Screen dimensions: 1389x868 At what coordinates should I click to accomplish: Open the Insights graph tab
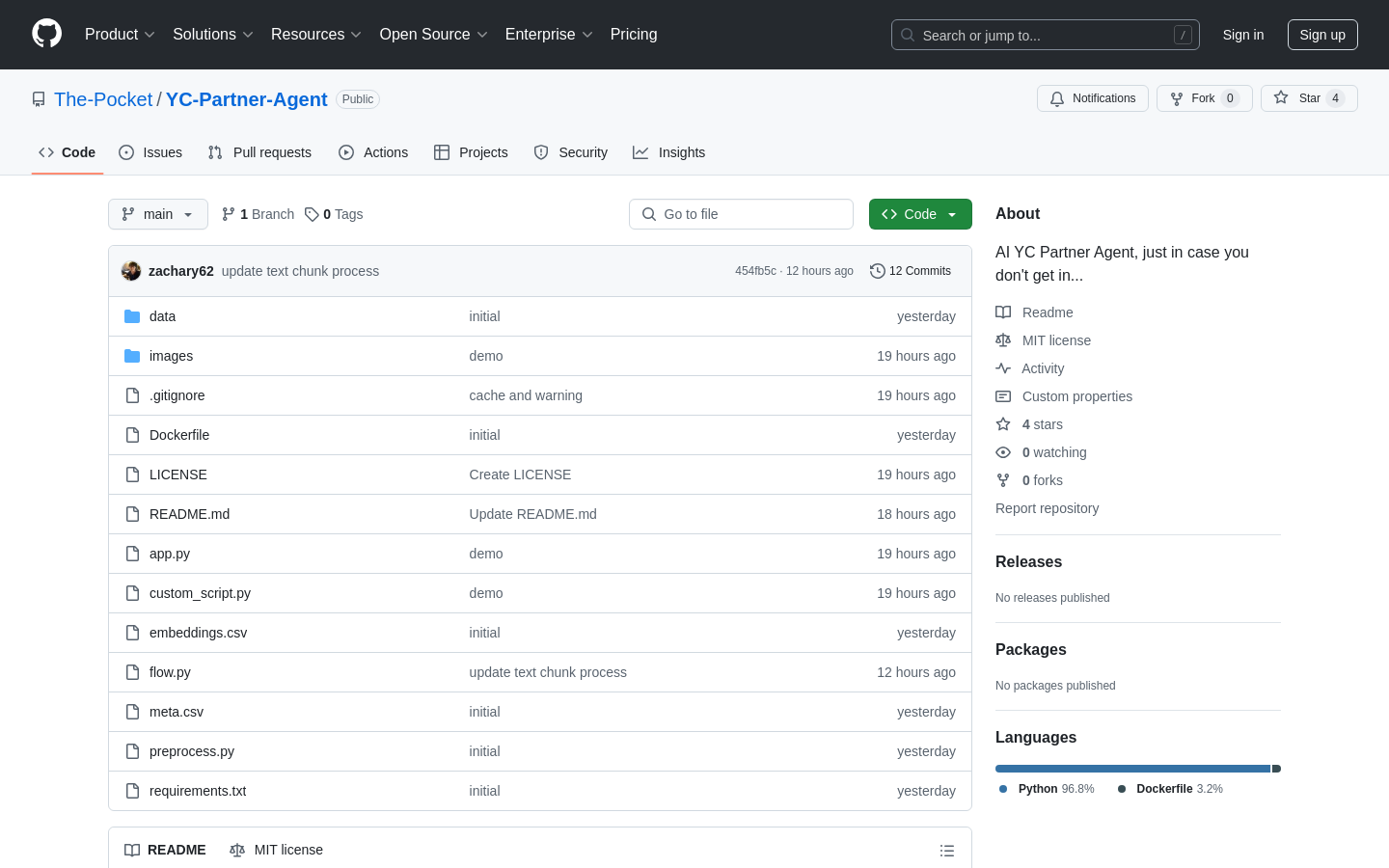(x=668, y=152)
